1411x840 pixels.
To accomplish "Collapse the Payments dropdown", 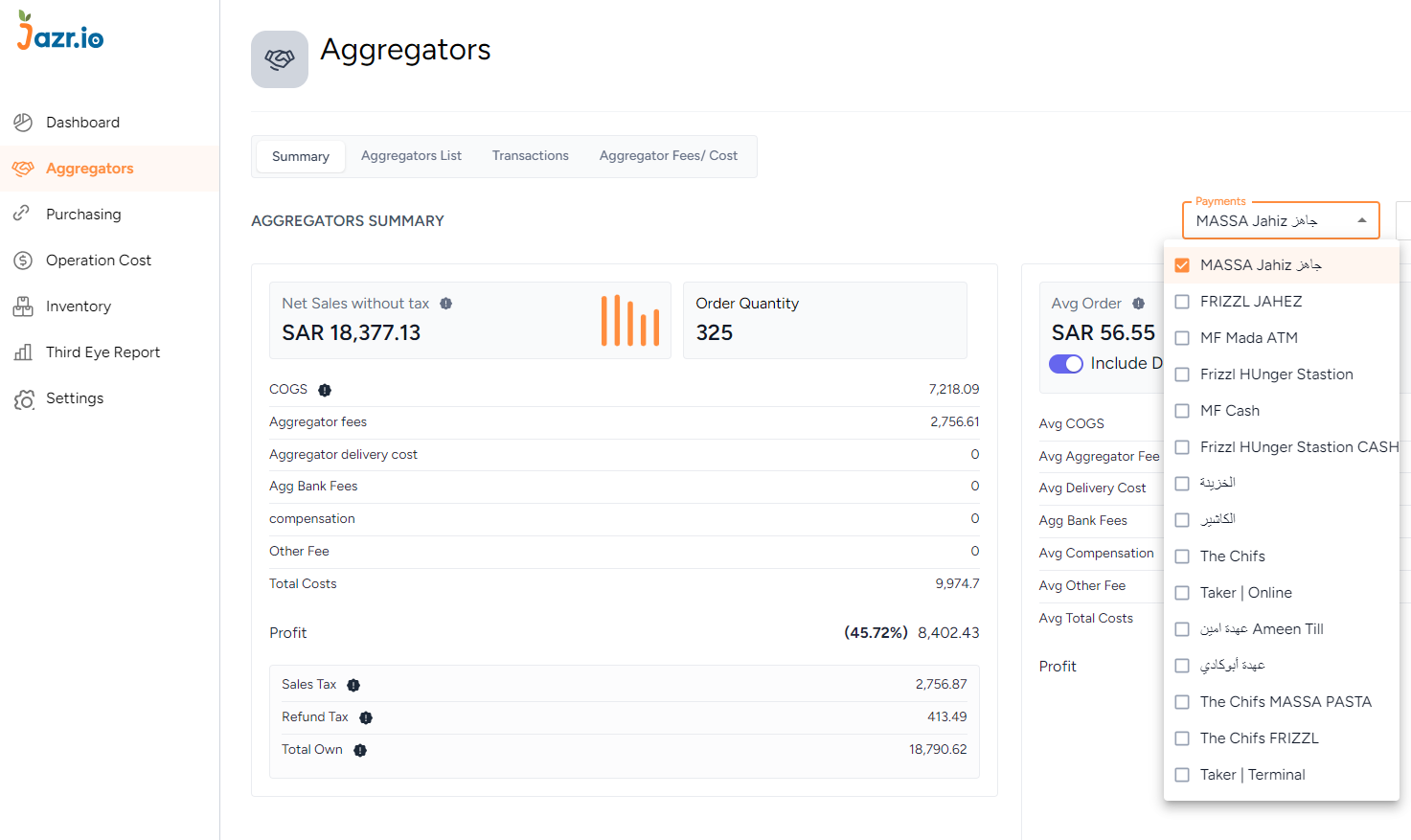I will (x=1361, y=220).
